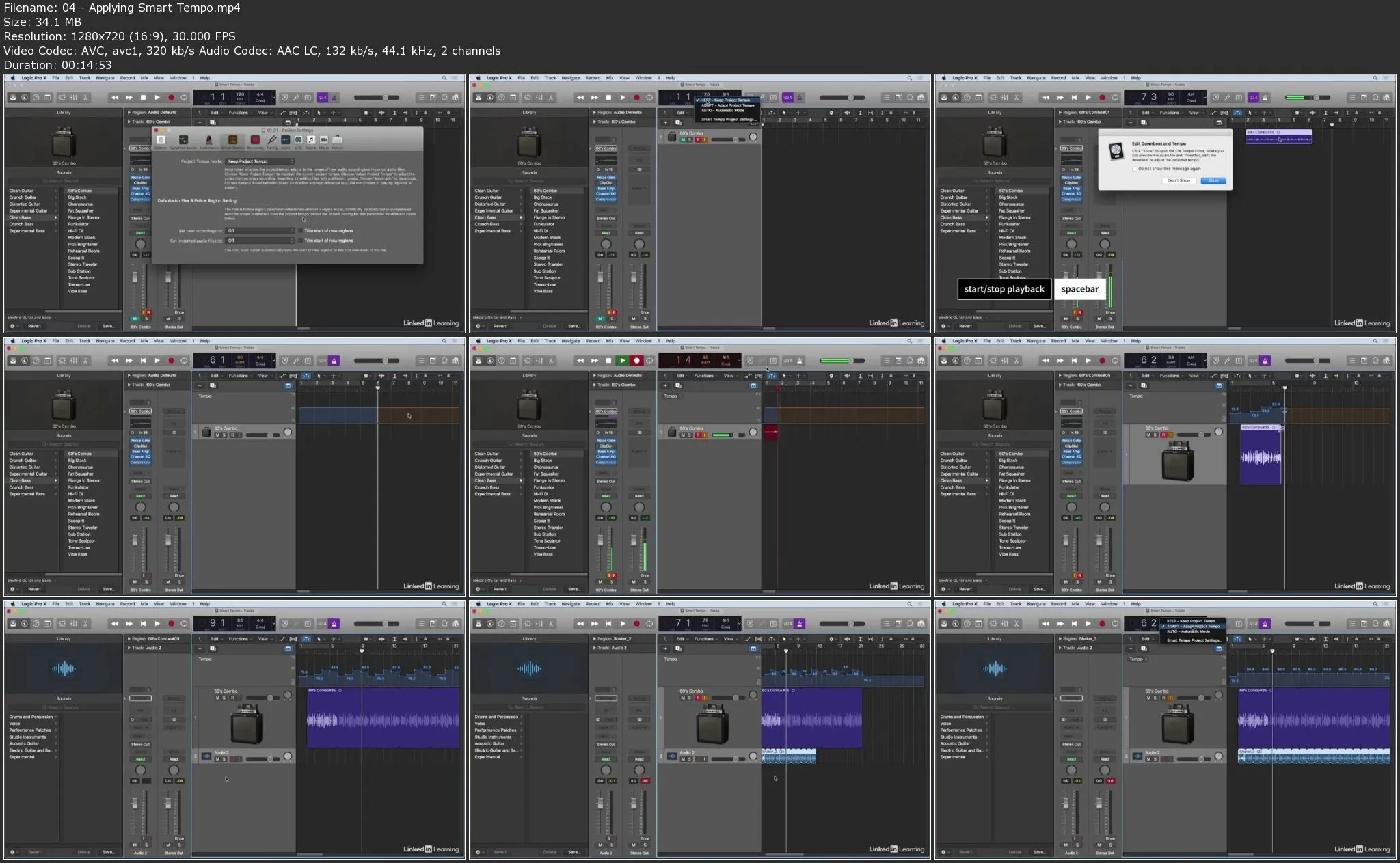Image resolution: width=1400 pixels, height=863 pixels.
Task: Click the amp thumbnail on 60's Combo track in bottom-left frame
Action: [x=247, y=724]
